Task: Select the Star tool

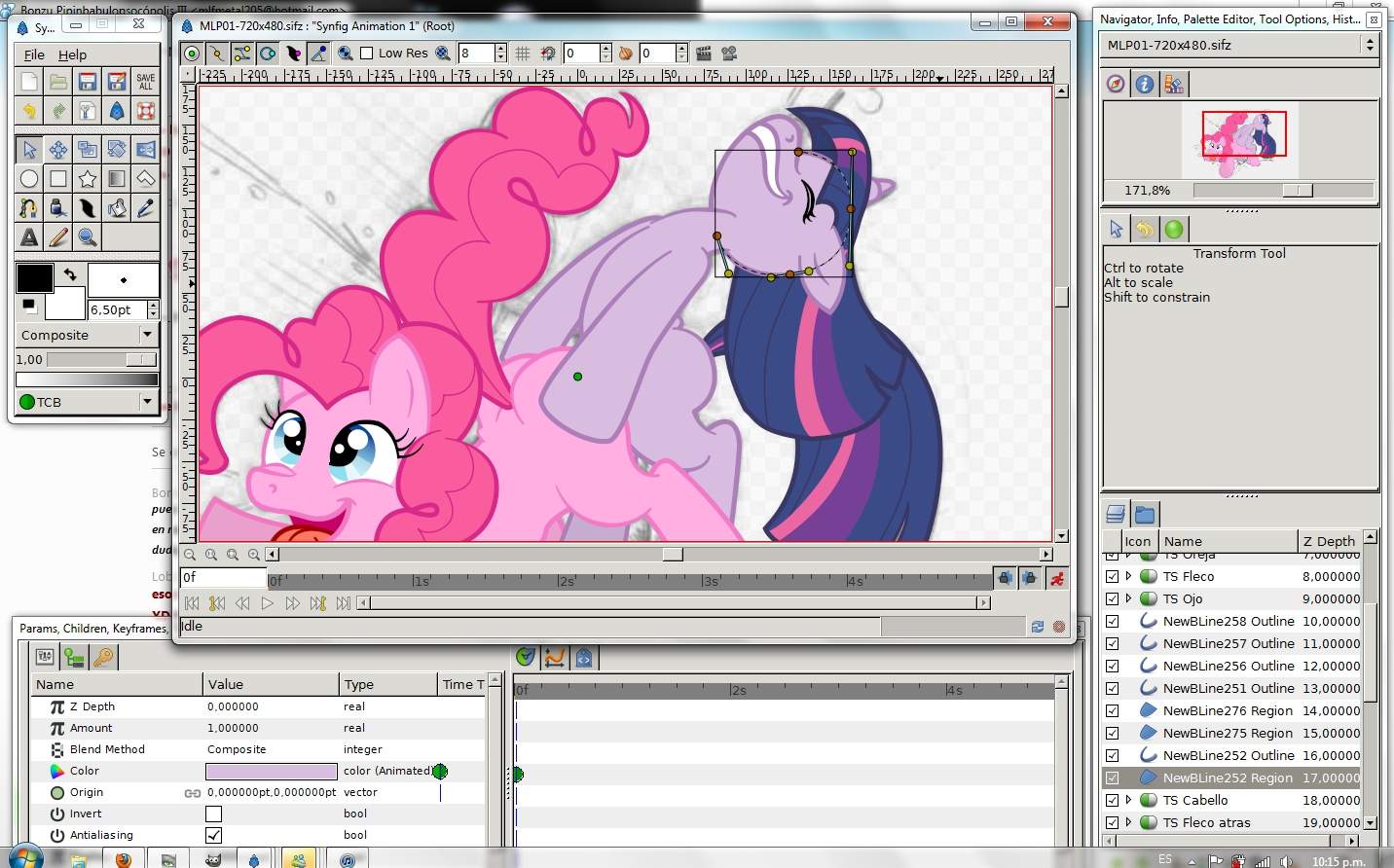Action: point(88,179)
